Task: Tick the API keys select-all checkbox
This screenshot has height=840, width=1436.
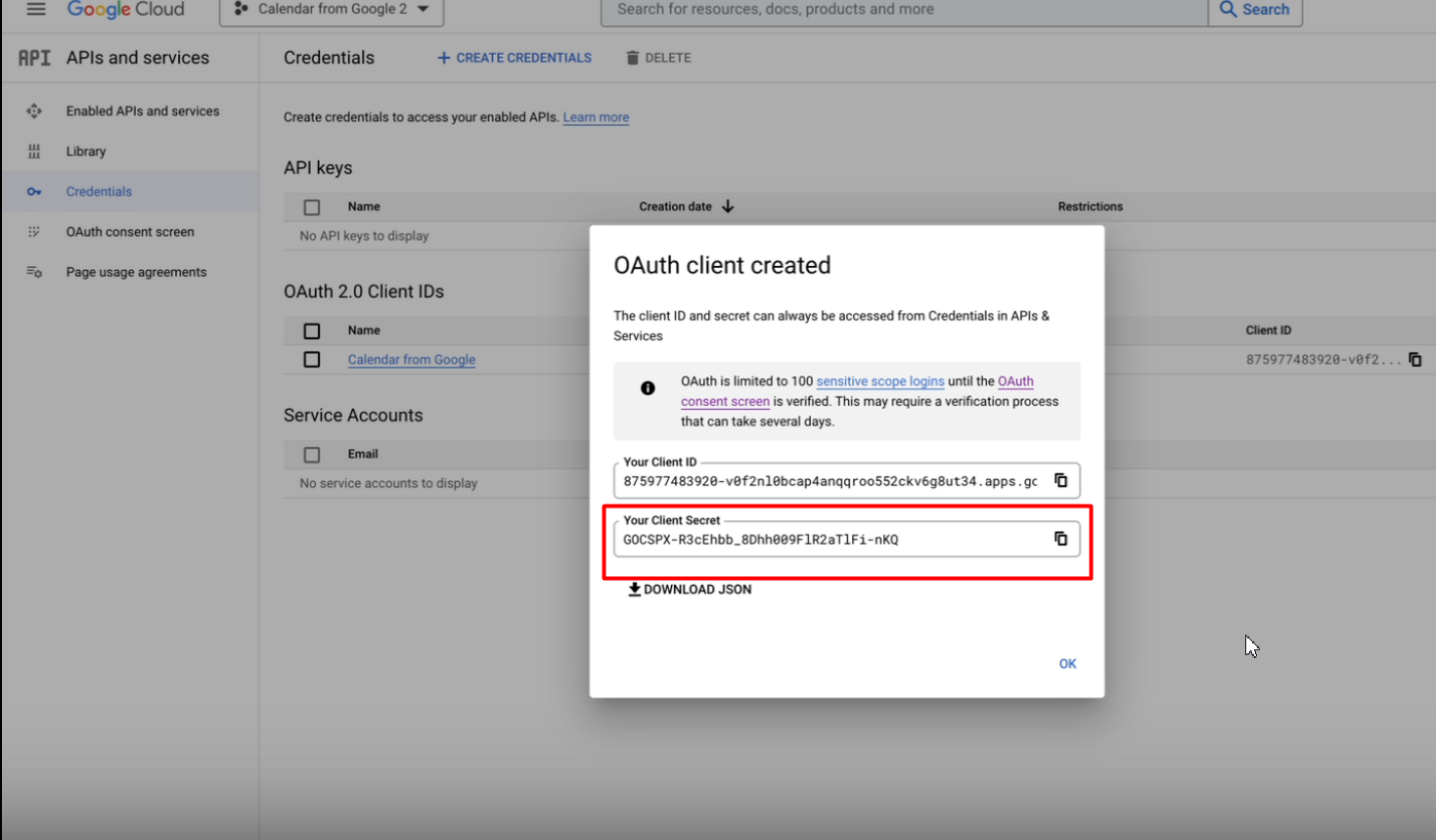Action: pos(312,207)
